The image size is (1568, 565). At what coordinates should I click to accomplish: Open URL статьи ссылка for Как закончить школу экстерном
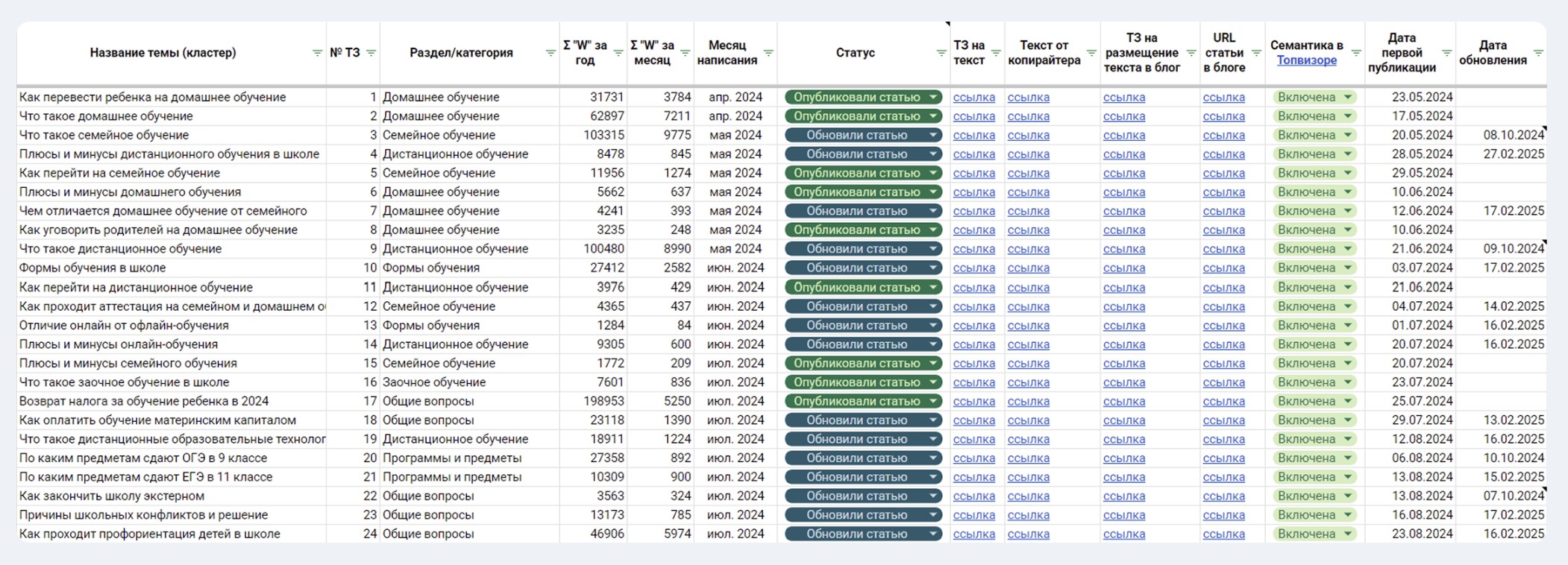pos(1223,496)
